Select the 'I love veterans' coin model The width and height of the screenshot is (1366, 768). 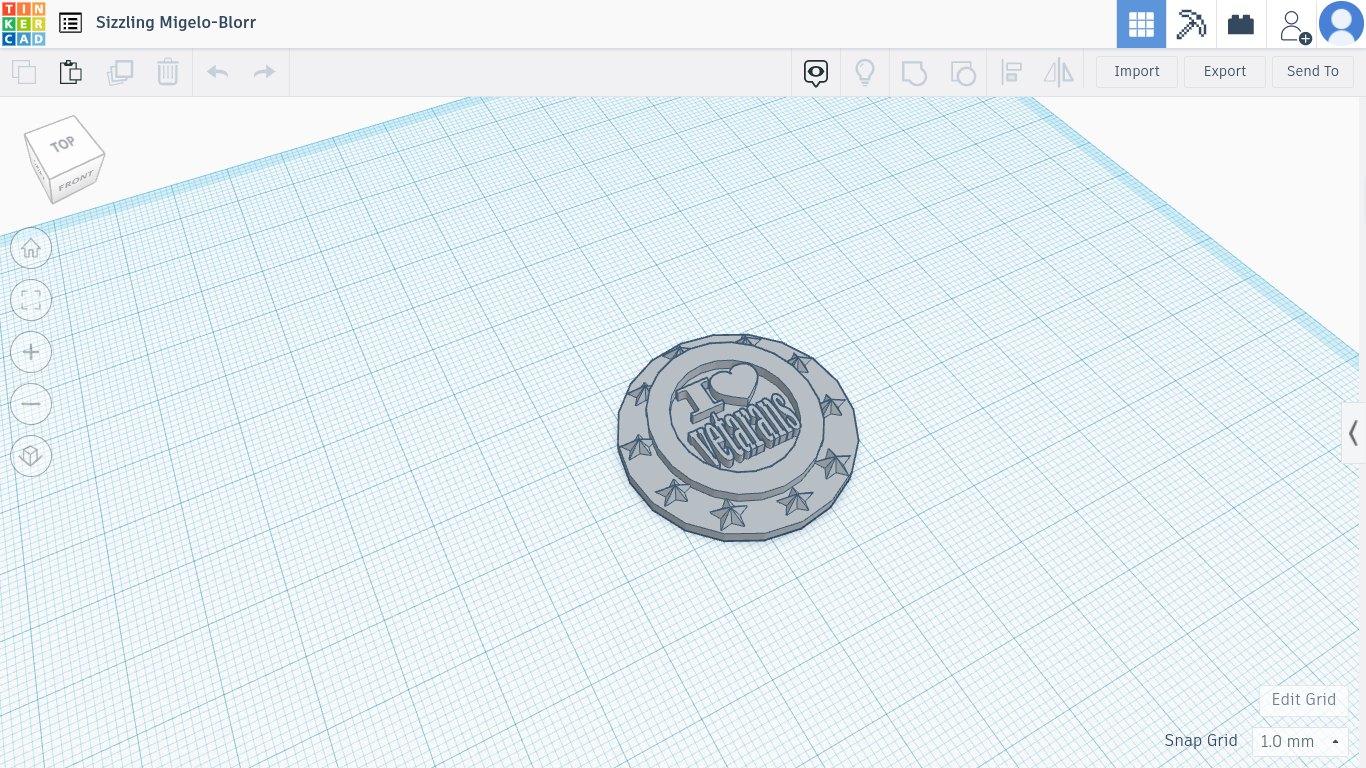coord(738,437)
